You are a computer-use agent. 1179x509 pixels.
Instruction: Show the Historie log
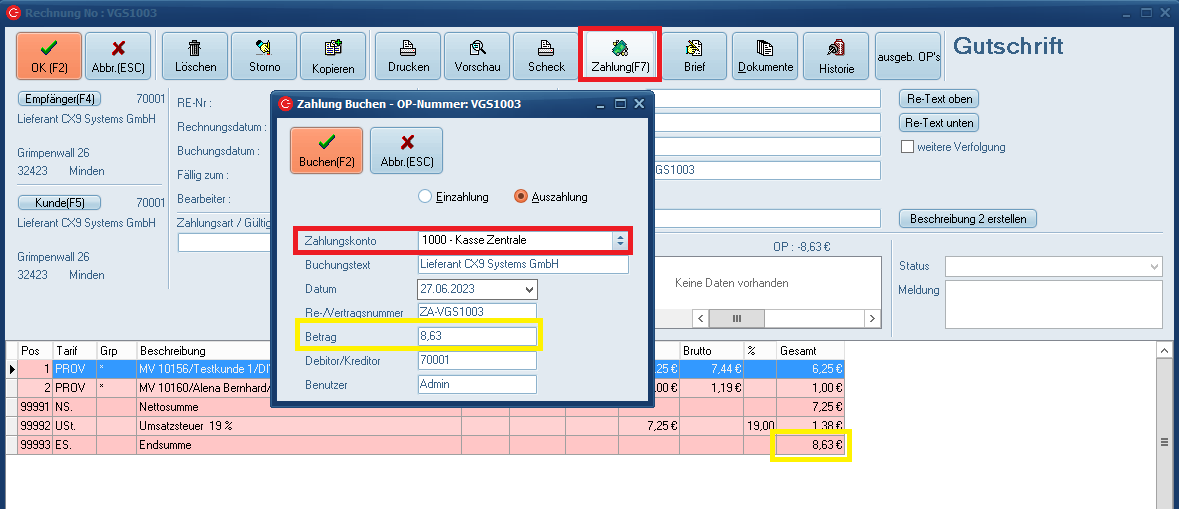coord(836,56)
